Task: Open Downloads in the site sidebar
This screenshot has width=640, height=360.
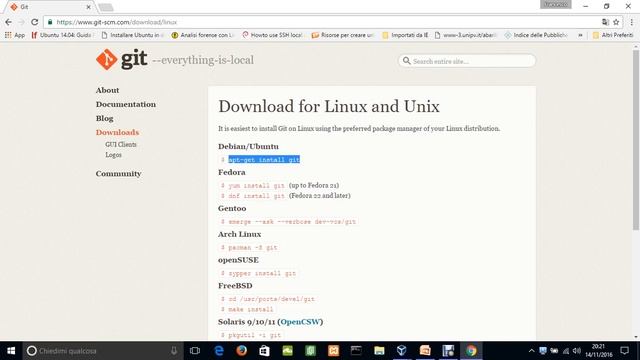Action: 118,132
